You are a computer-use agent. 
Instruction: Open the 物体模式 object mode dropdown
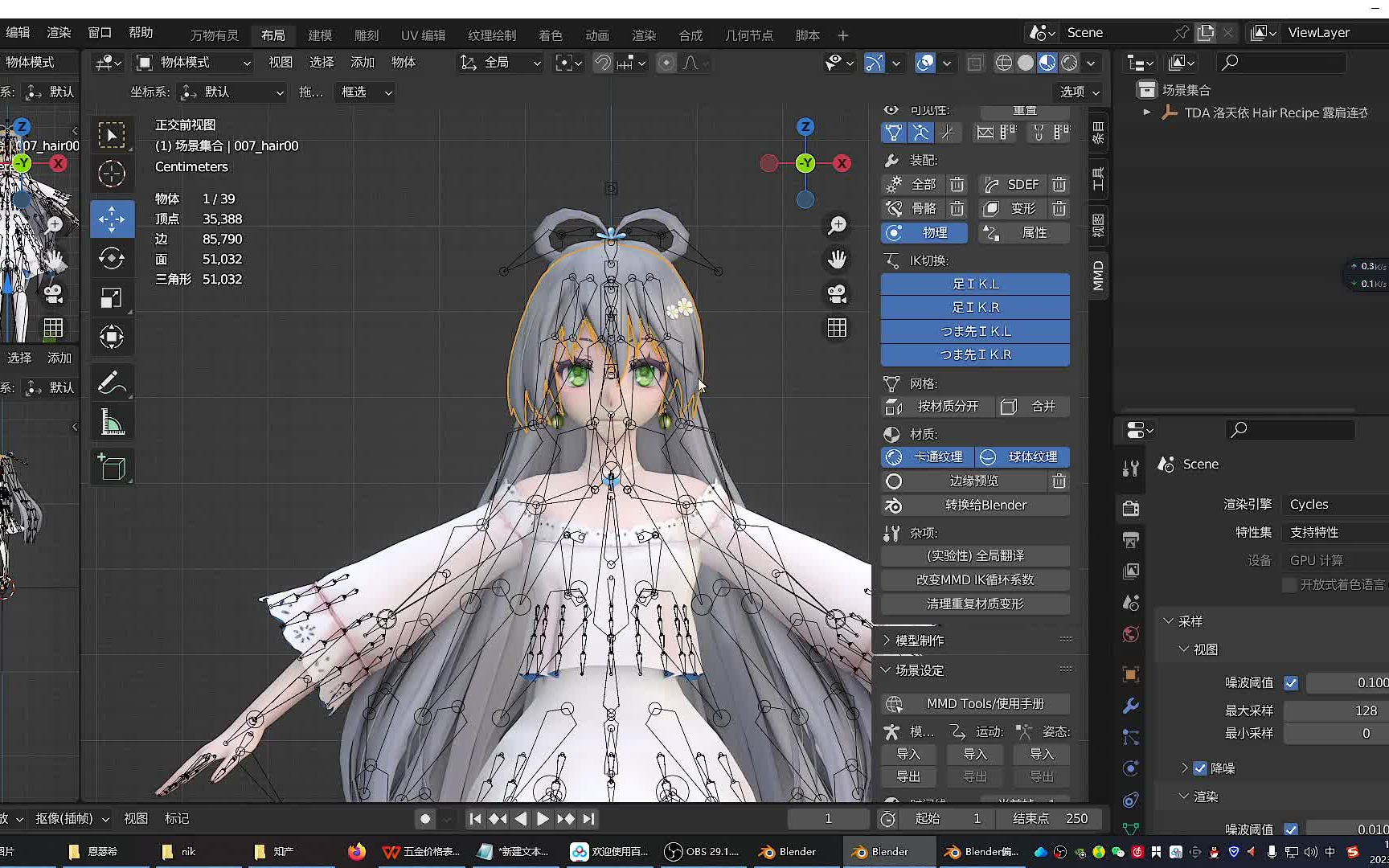(194, 63)
